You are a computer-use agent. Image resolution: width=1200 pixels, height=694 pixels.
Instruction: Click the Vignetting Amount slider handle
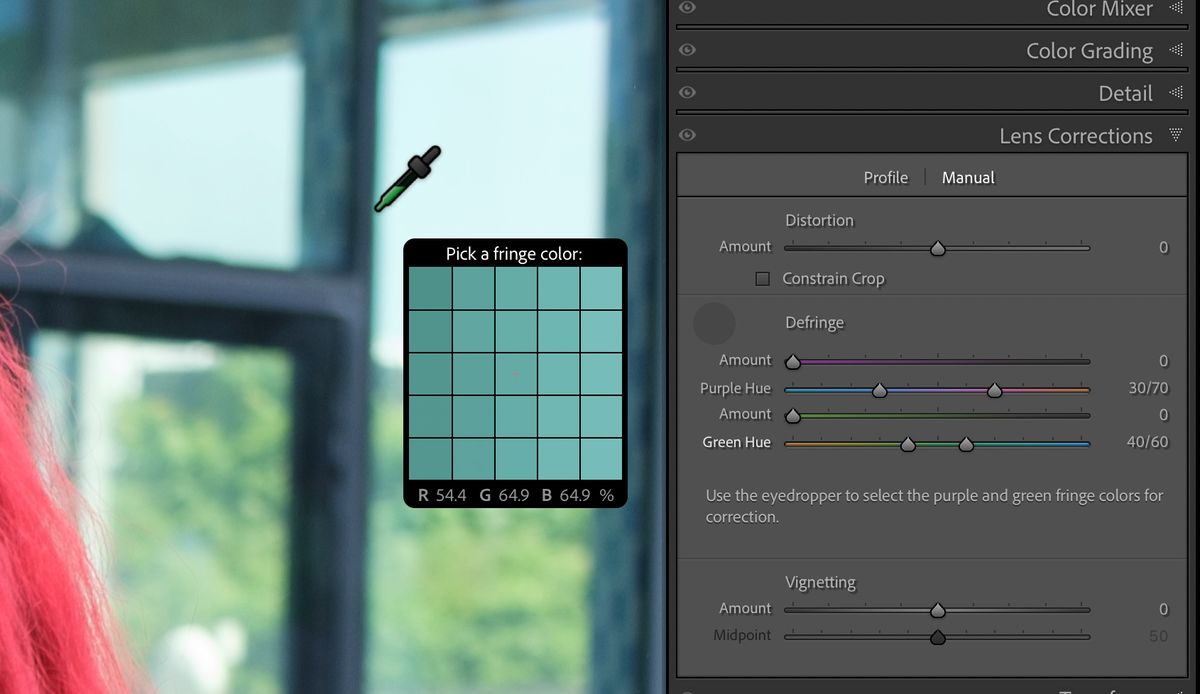point(937,609)
